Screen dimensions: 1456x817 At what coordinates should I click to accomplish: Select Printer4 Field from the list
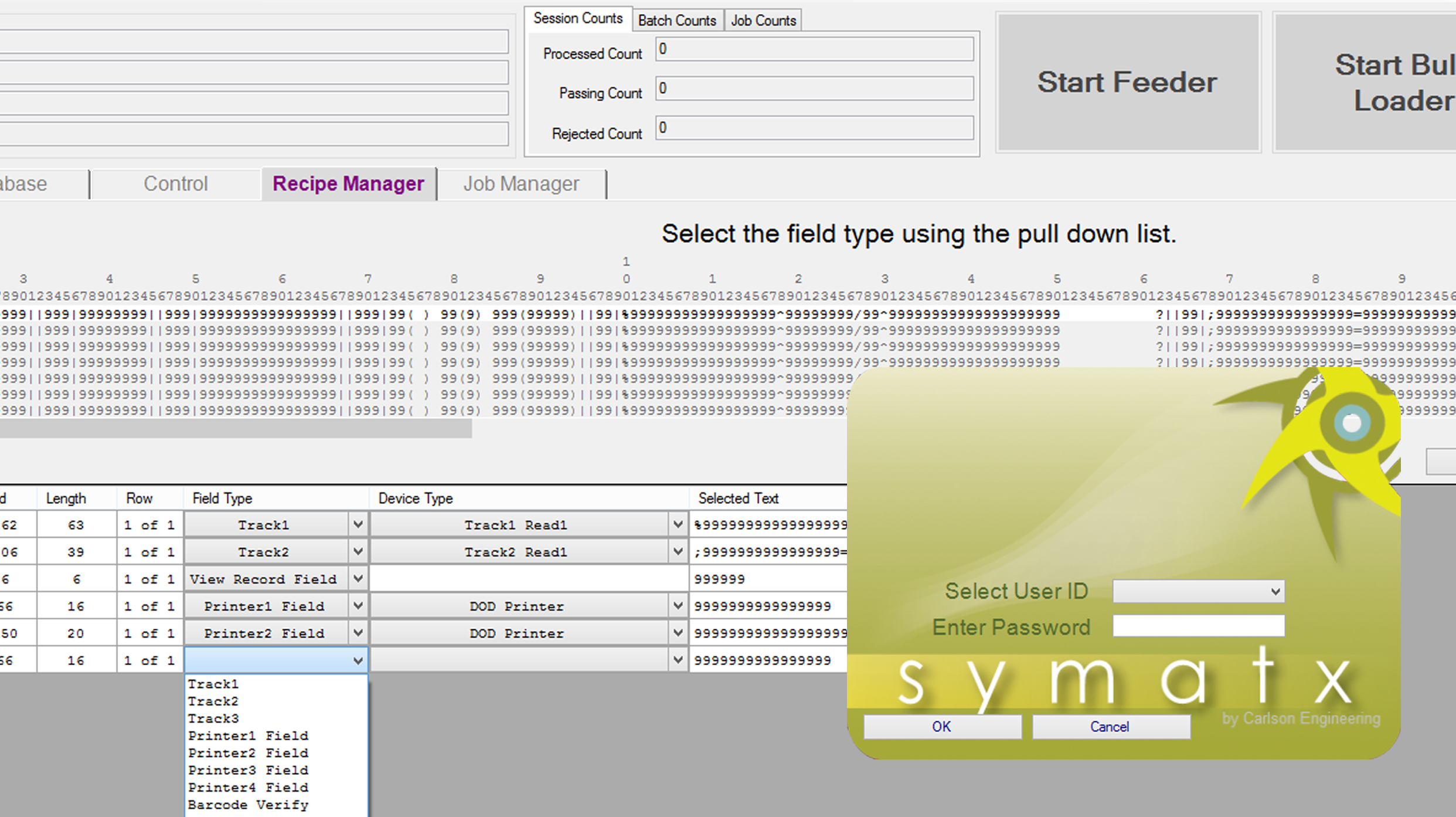[x=248, y=788]
